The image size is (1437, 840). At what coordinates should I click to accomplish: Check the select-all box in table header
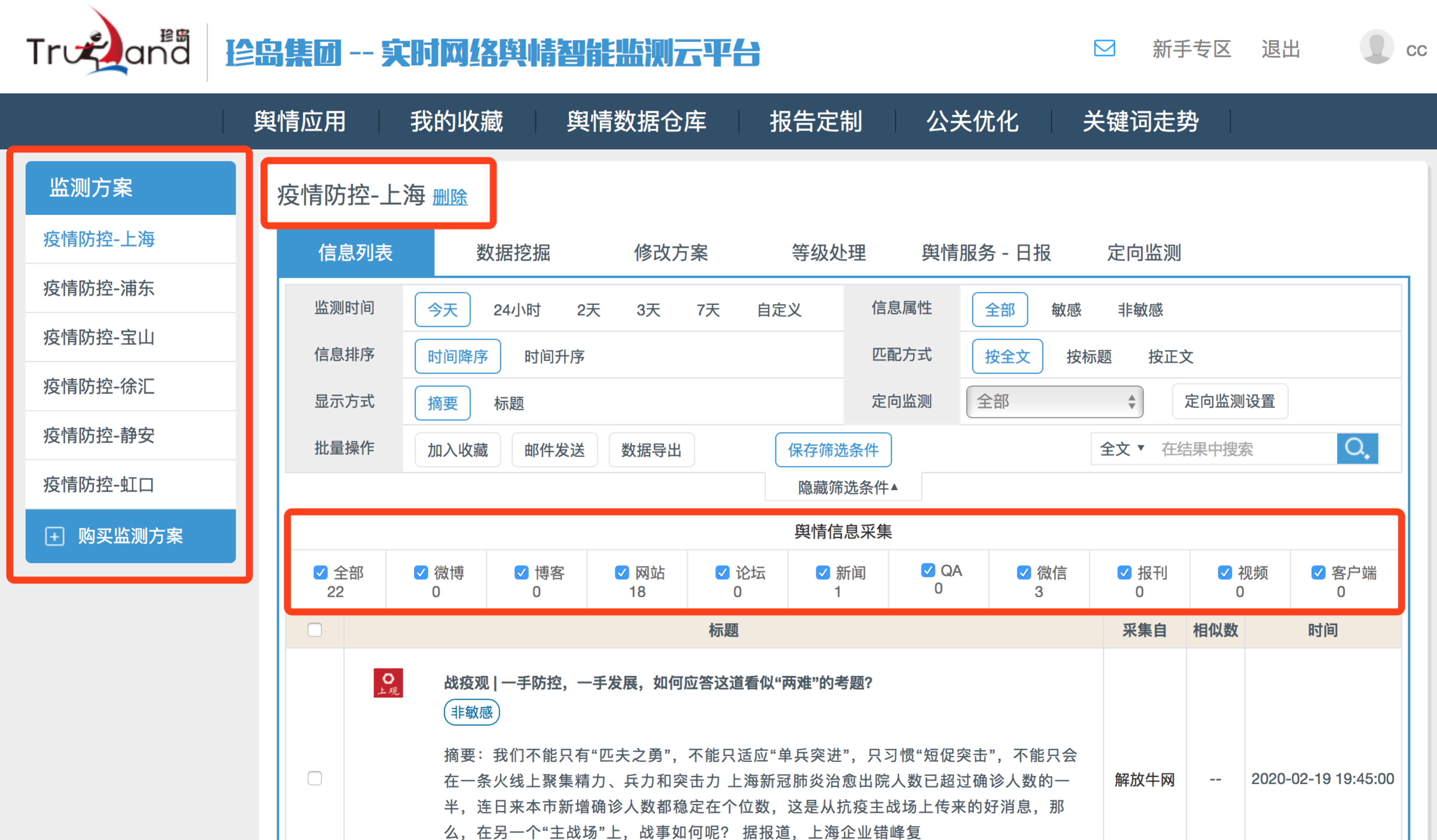click(314, 630)
